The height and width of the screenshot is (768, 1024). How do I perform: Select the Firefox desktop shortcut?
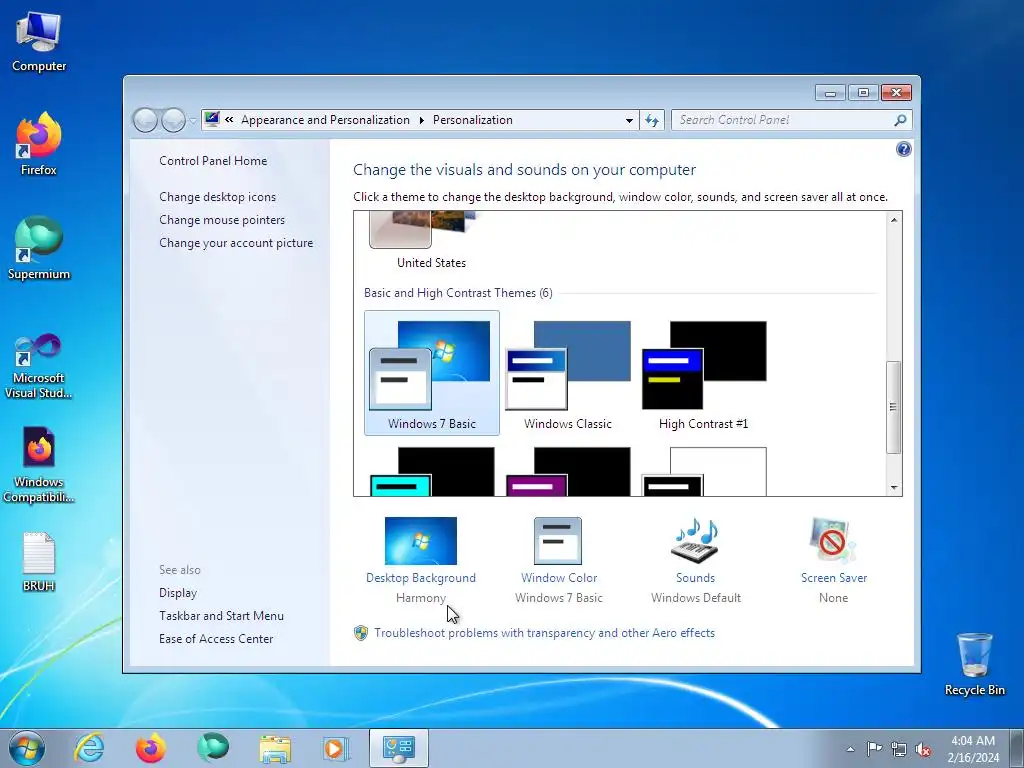39,144
